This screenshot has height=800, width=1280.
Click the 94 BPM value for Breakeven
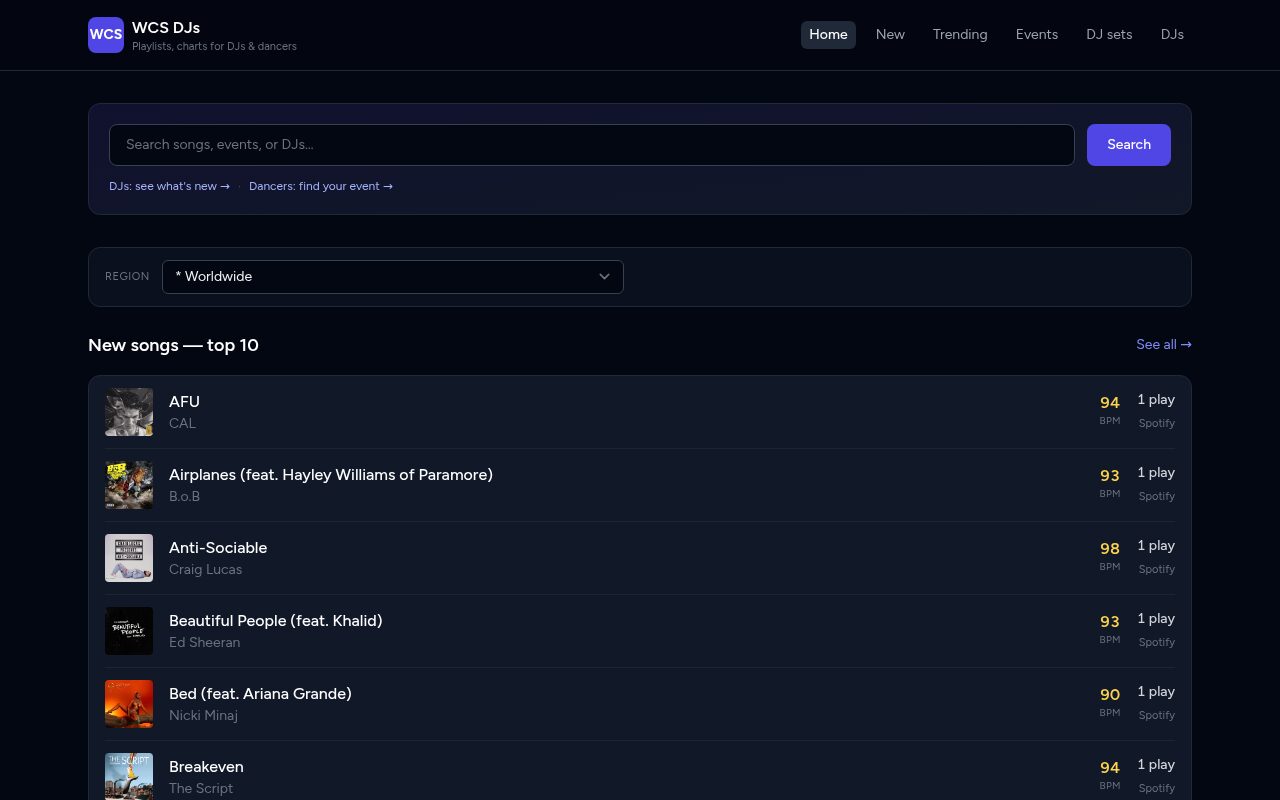point(1110,768)
